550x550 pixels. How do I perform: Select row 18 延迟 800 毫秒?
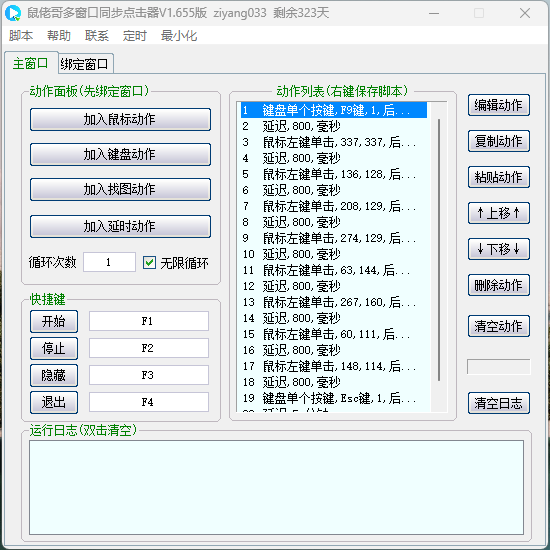(x=334, y=382)
